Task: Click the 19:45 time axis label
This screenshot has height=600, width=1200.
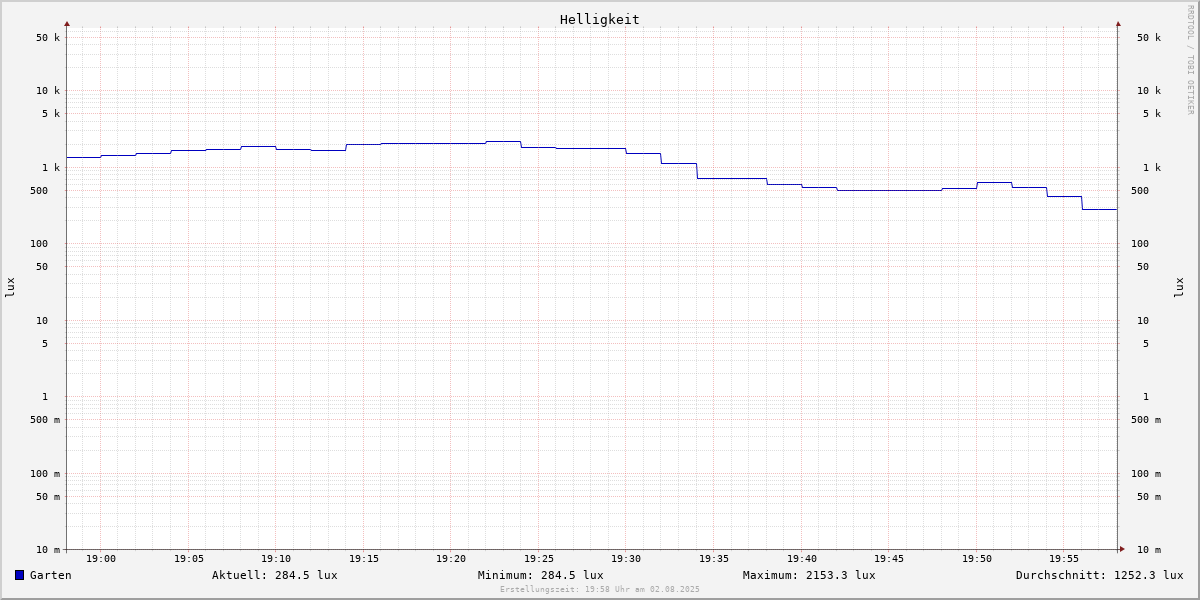Action: pos(889,559)
